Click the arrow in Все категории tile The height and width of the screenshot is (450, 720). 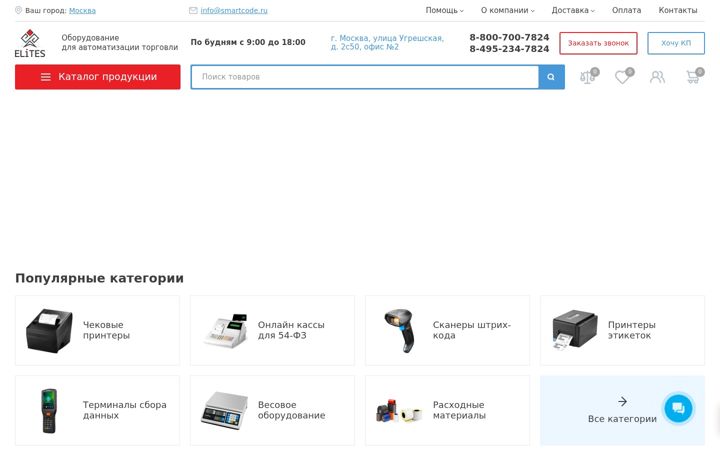click(622, 401)
